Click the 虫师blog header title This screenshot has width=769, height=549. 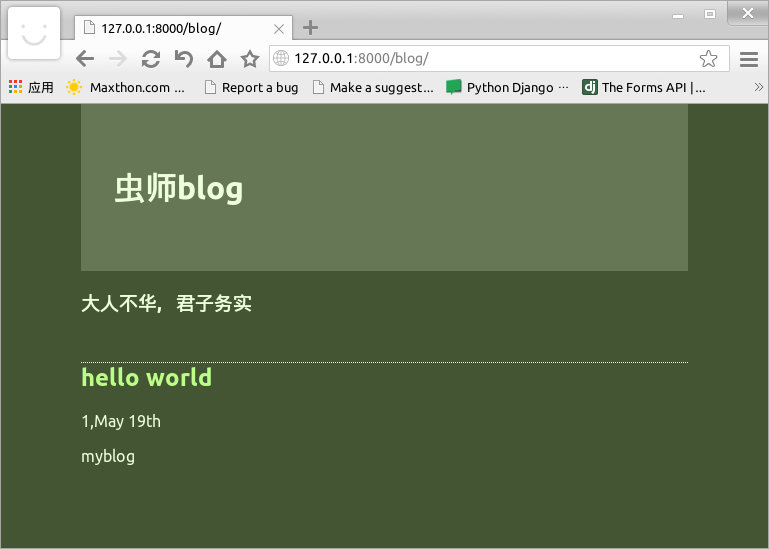179,188
